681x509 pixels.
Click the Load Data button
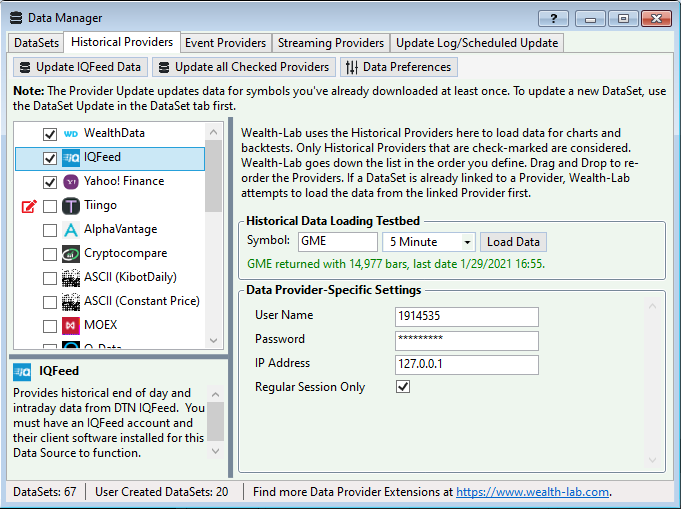513,242
